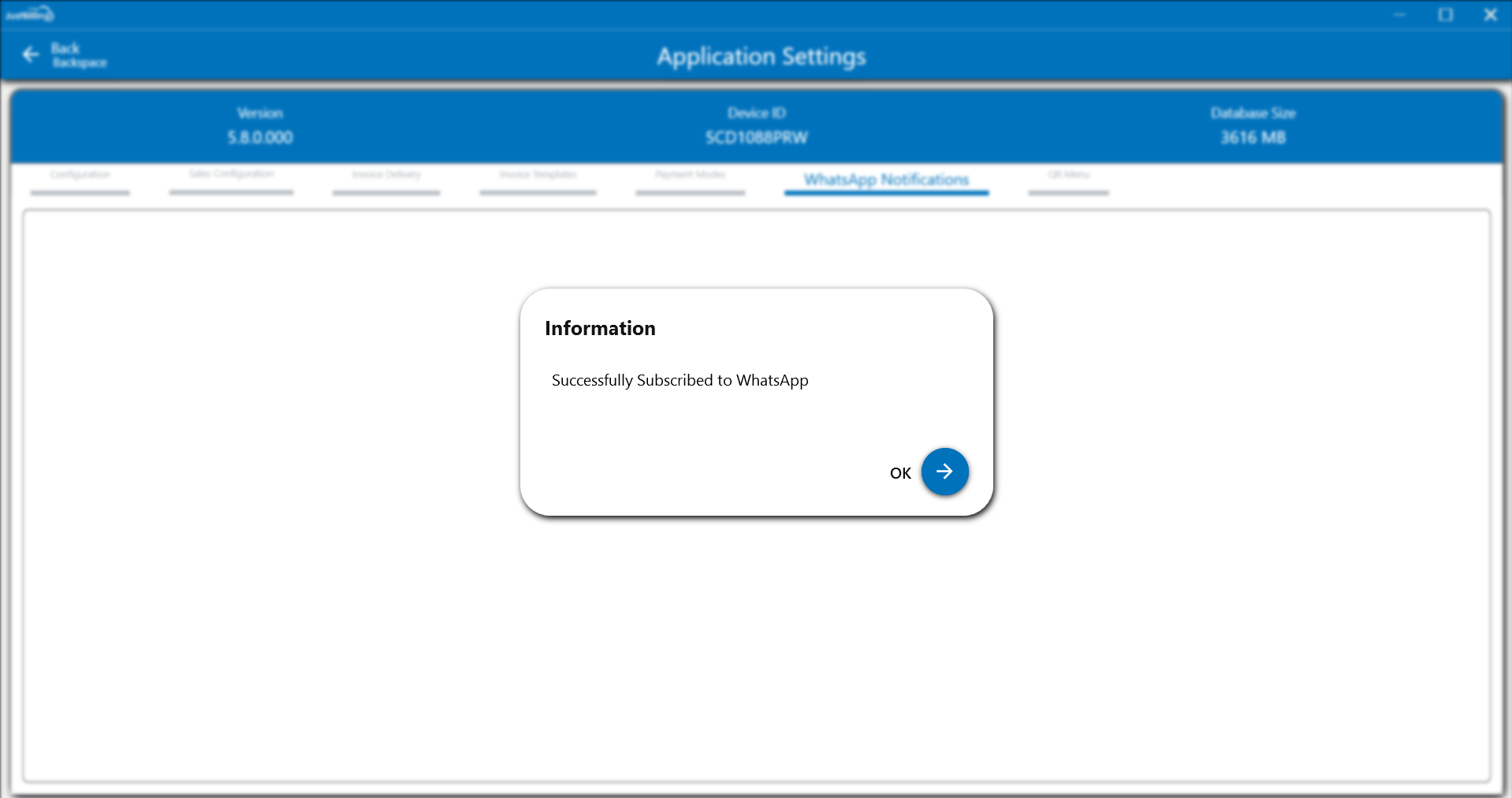Click the OK text label in the dialog
1512x798 pixels.
click(x=900, y=473)
